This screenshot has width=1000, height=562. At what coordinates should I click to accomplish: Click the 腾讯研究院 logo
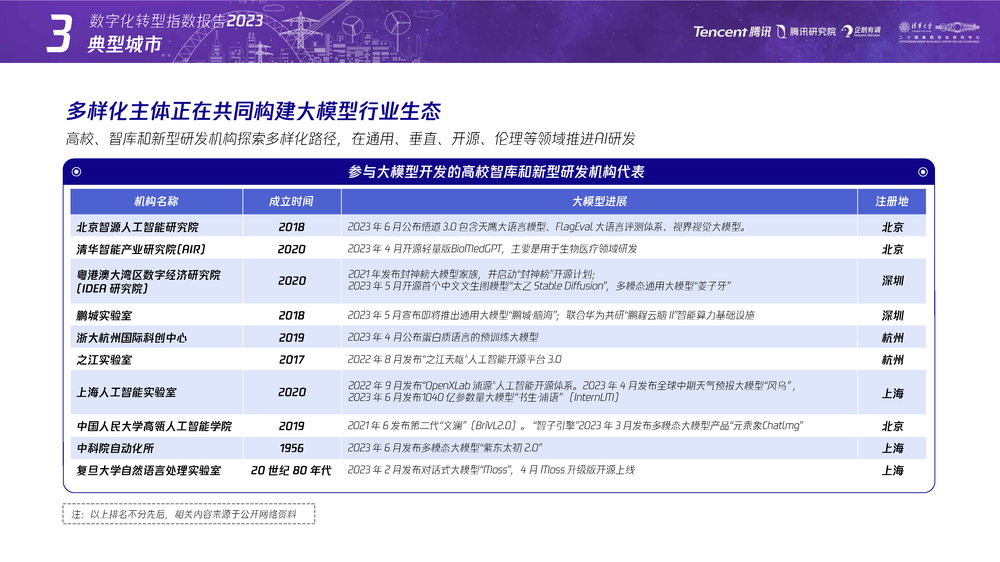(806, 32)
